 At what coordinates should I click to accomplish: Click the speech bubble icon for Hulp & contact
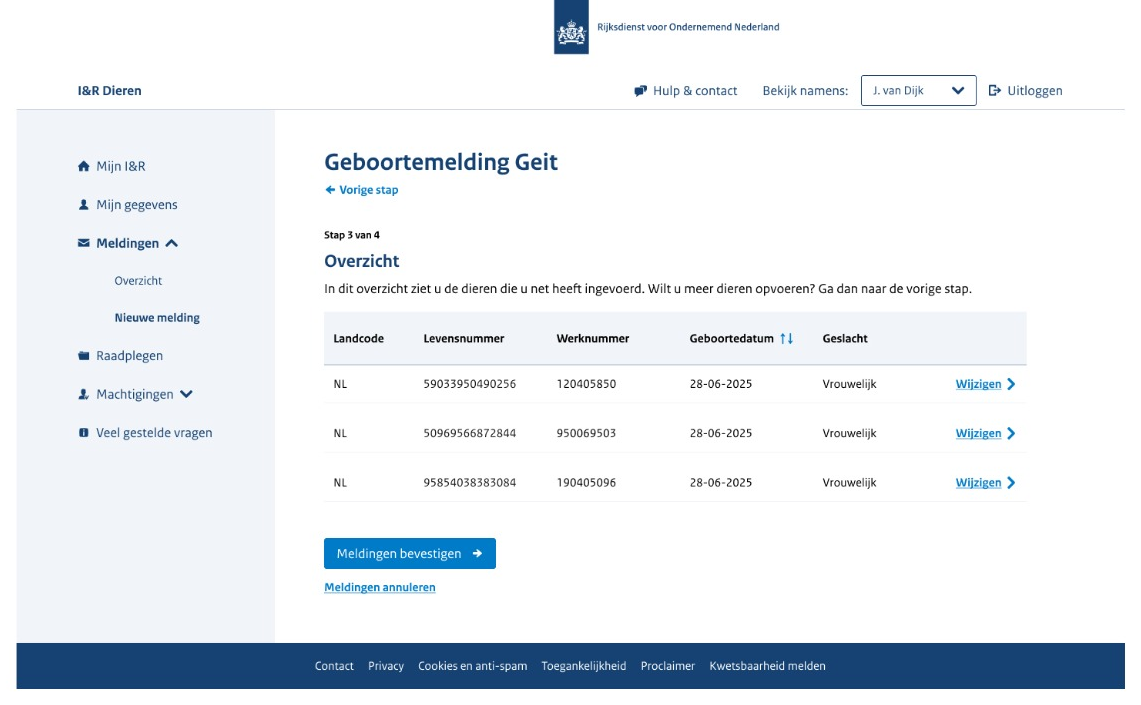coord(640,91)
